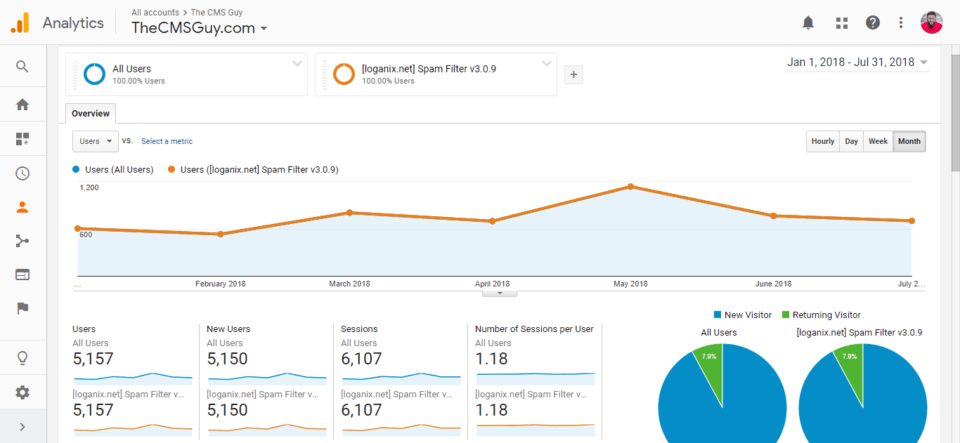960x443 pixels.
Task: Click the New Visitor blue legend swatch
Action: coord(718,315)
